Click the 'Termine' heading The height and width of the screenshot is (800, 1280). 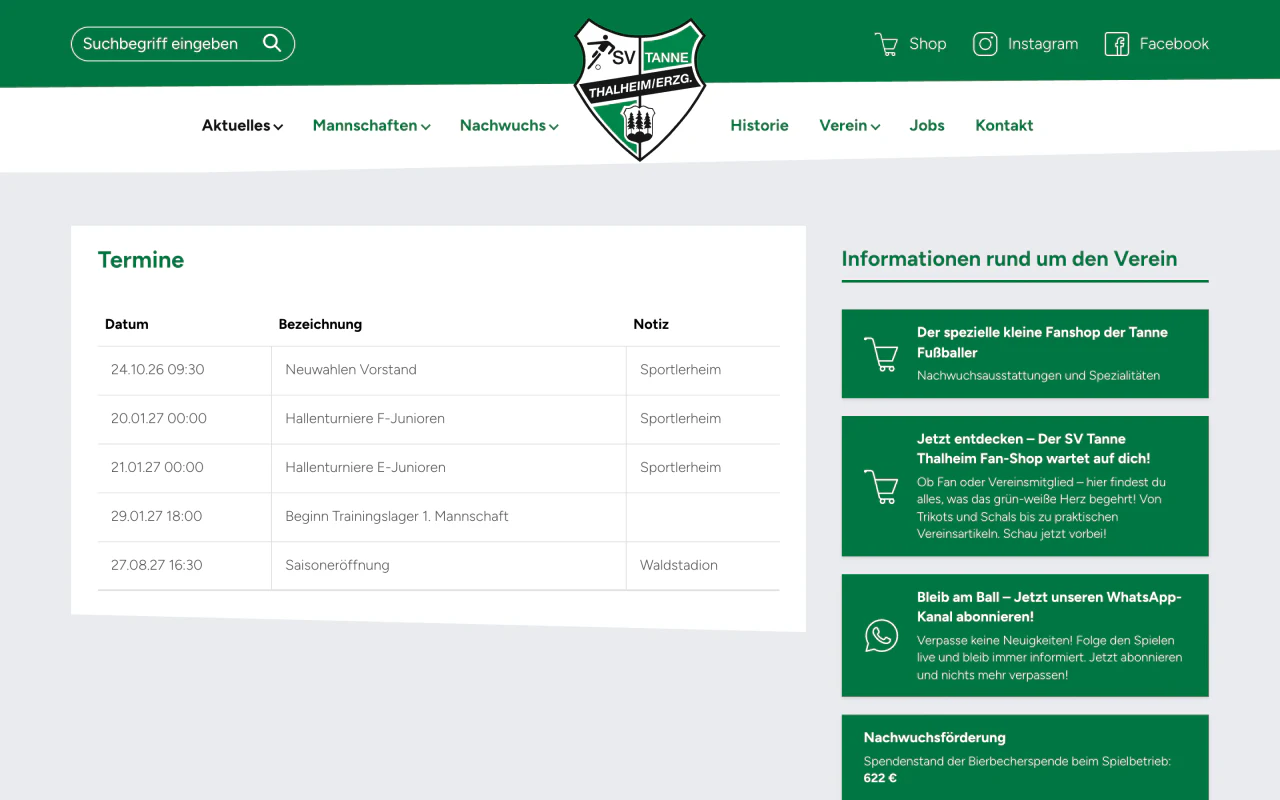pyautogui.click(x=141, y=260)
